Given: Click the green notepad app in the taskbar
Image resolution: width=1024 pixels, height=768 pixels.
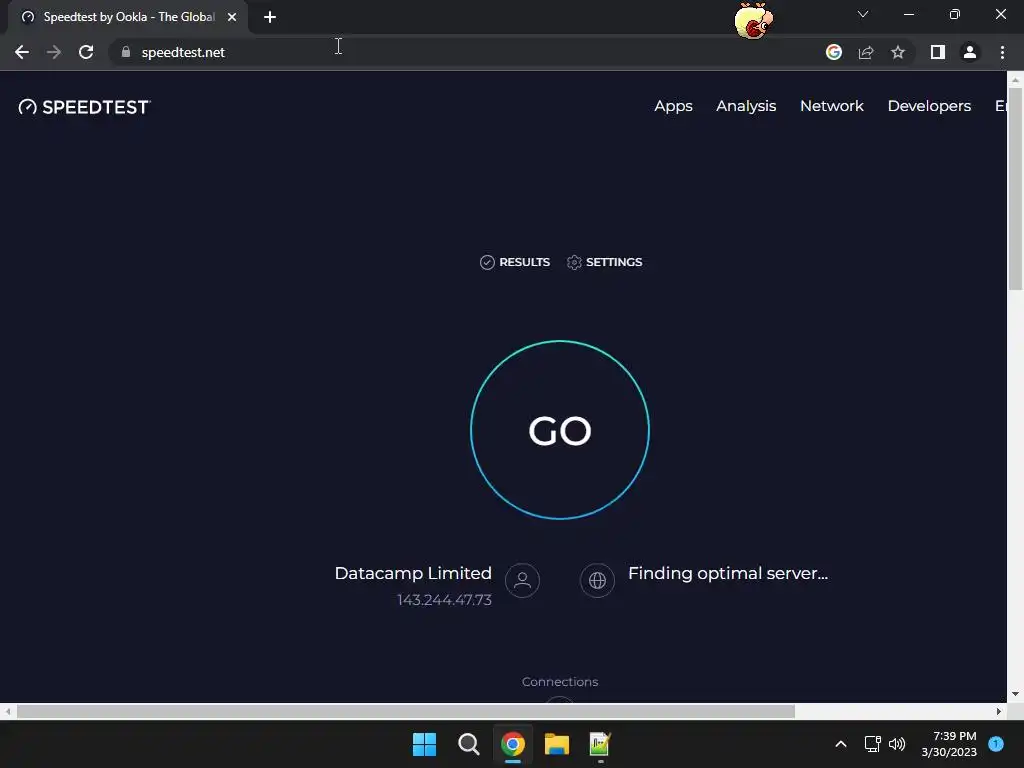Looking at the screenshot, I should coord(600,744).
